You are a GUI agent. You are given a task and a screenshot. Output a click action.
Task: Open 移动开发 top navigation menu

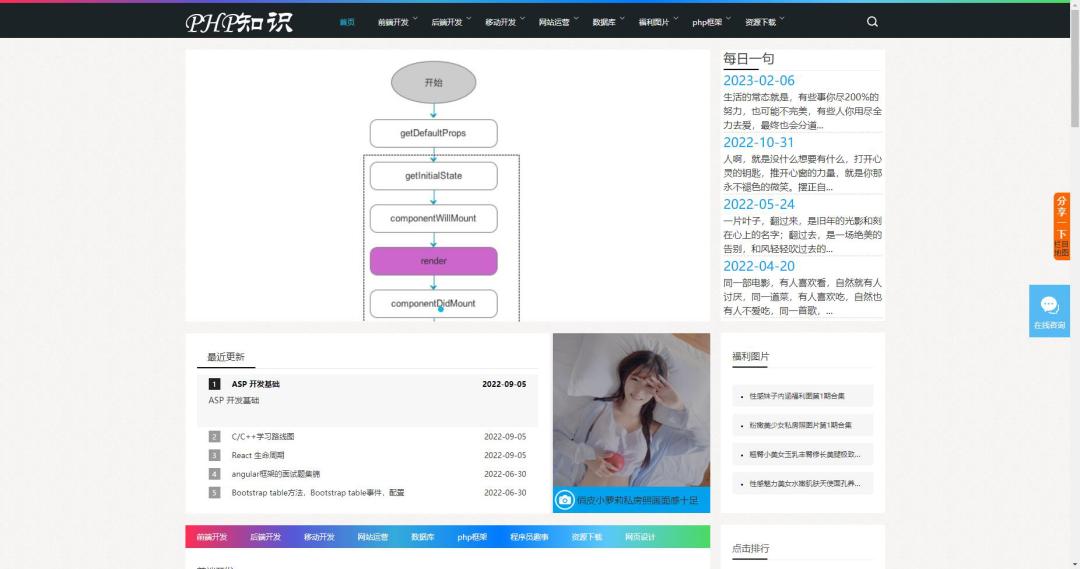pos(501,22)
